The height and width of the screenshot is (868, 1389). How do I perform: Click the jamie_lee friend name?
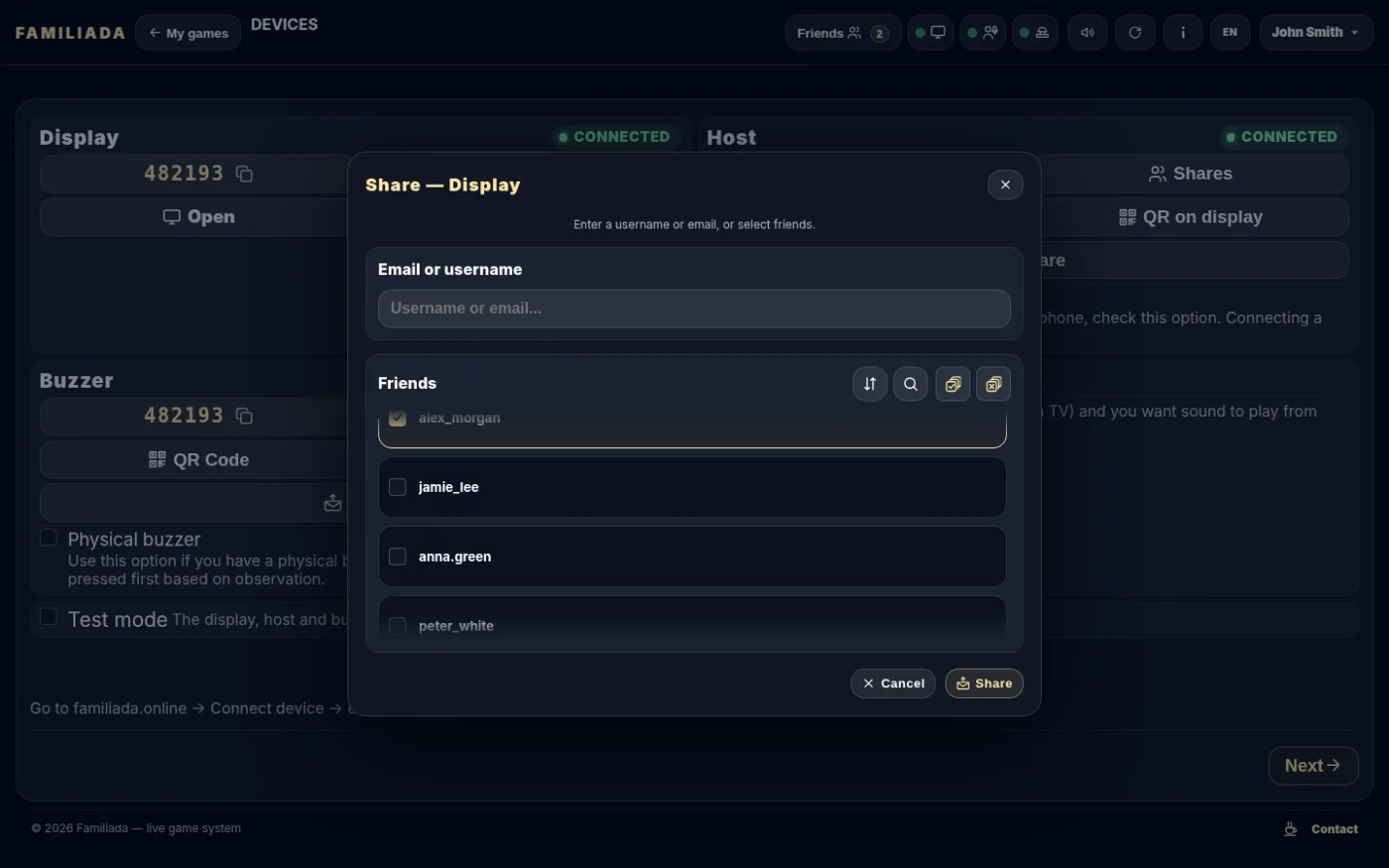[x=448, y=487]
